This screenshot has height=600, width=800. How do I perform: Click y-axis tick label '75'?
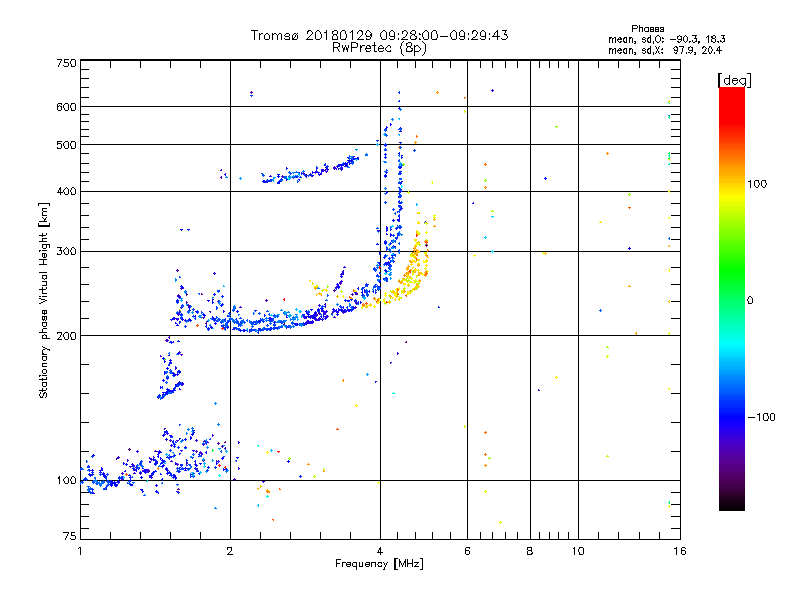[x=70, y=536]
